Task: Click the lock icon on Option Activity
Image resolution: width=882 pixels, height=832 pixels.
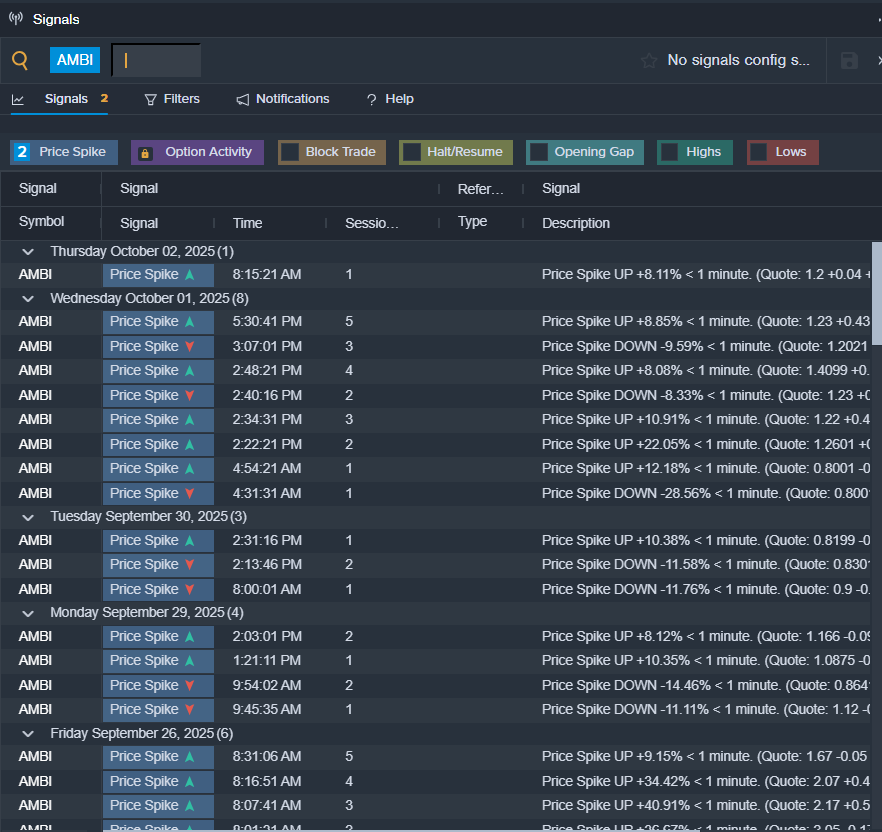Action: click(146, 153)
